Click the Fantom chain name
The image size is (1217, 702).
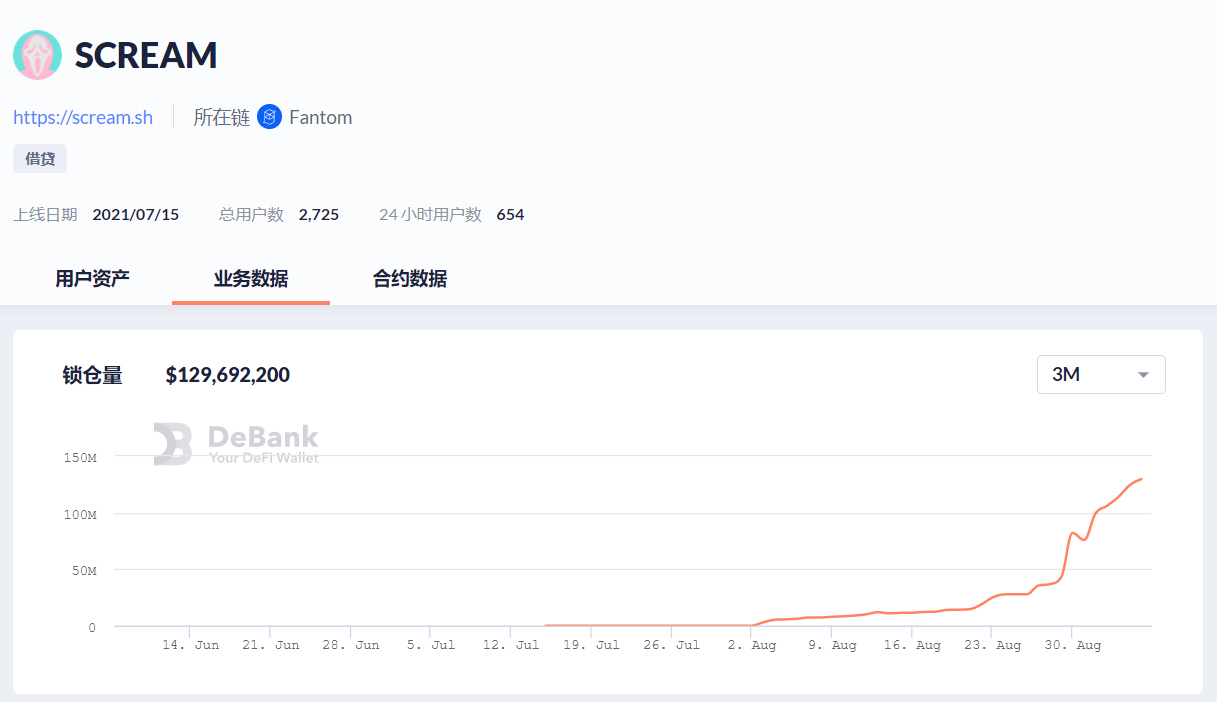coord(321,117)
